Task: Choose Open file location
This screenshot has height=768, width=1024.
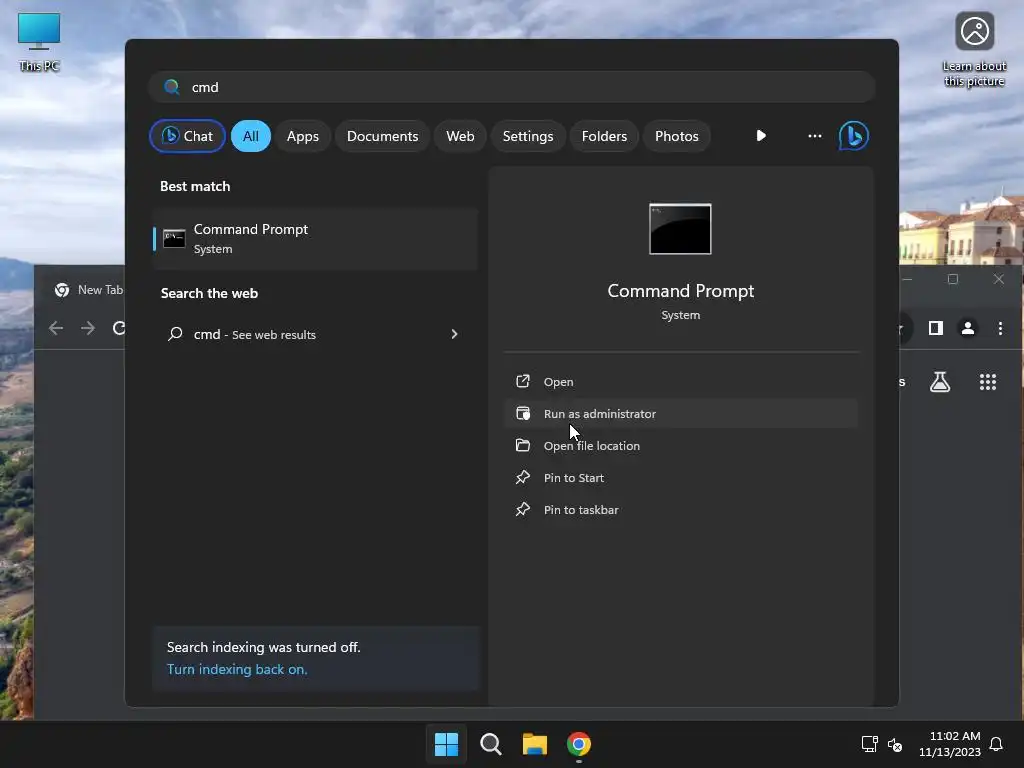Action: [681, 445]
